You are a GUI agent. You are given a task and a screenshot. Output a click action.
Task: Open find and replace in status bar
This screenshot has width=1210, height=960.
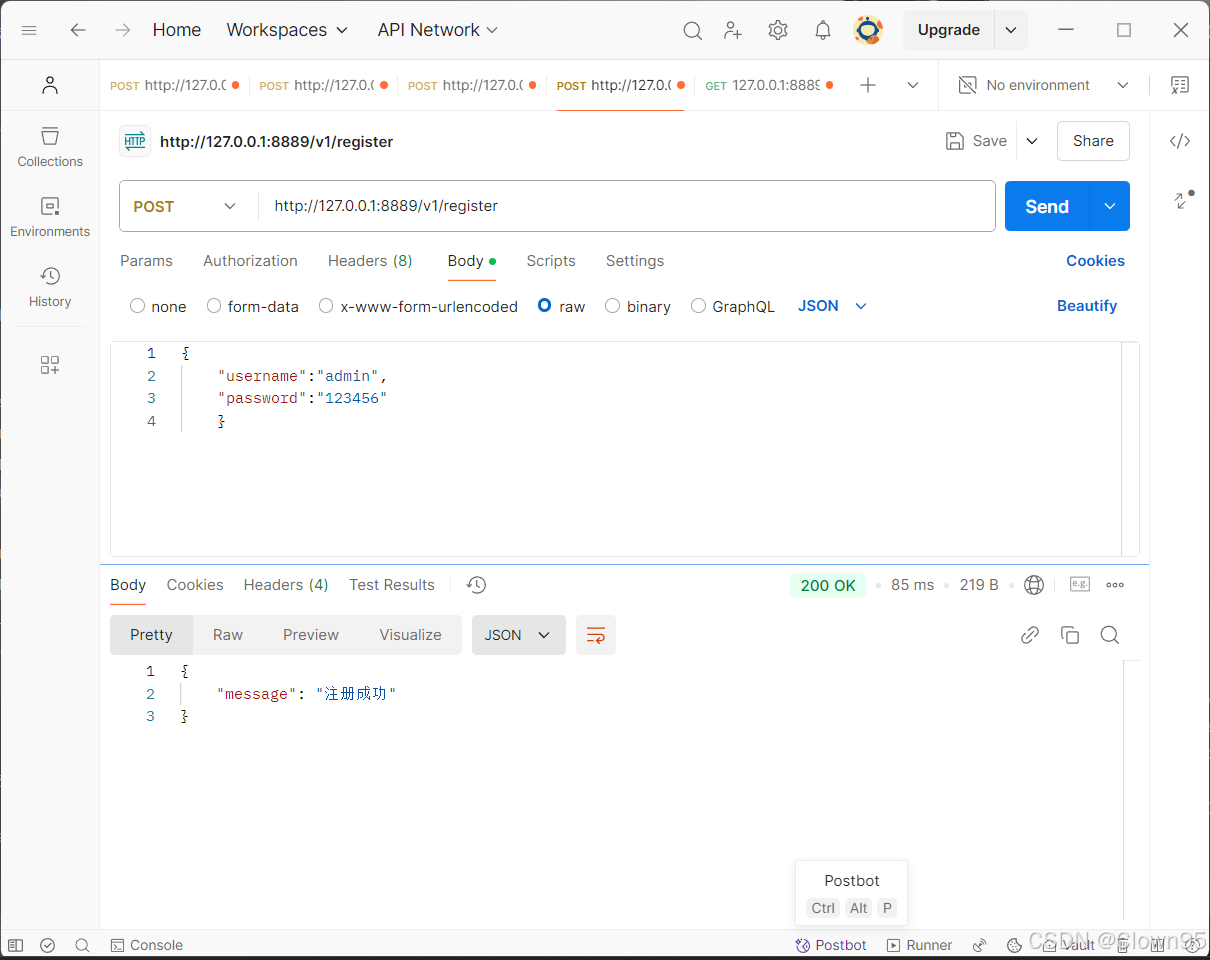tap(82, 945)
